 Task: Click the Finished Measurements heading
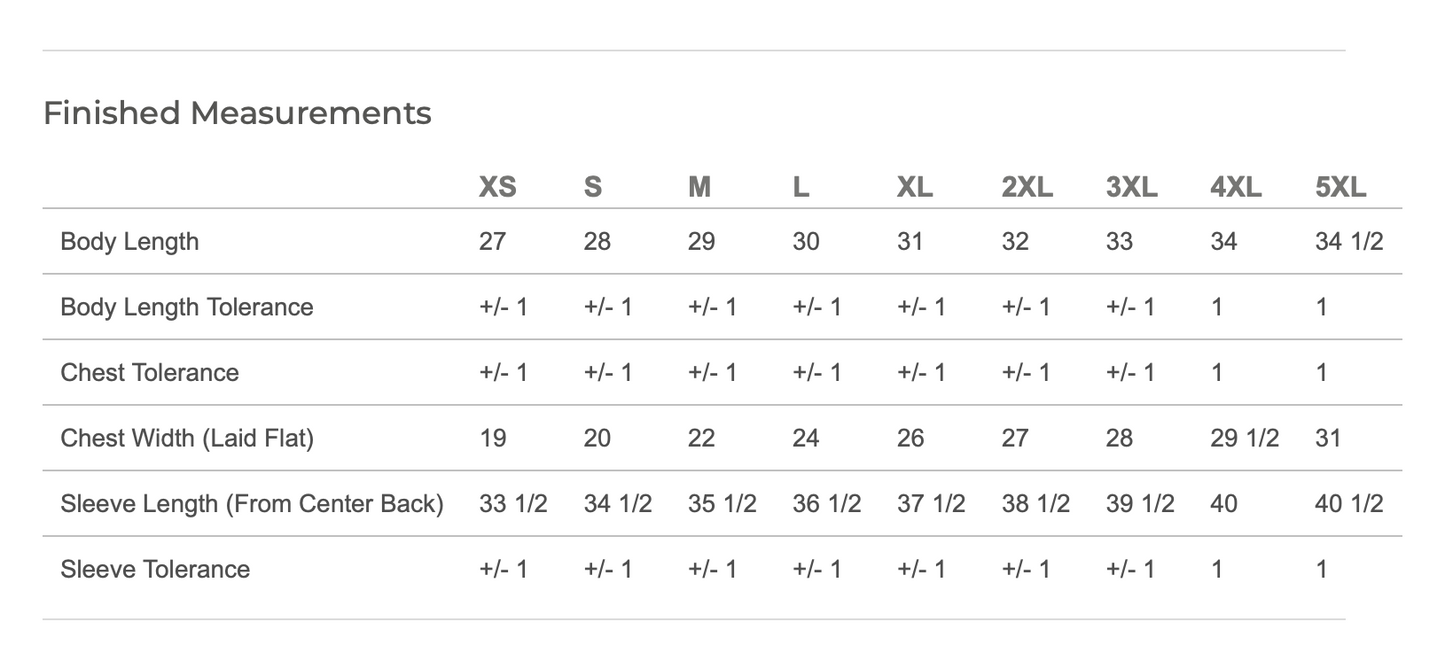point(237,113)
